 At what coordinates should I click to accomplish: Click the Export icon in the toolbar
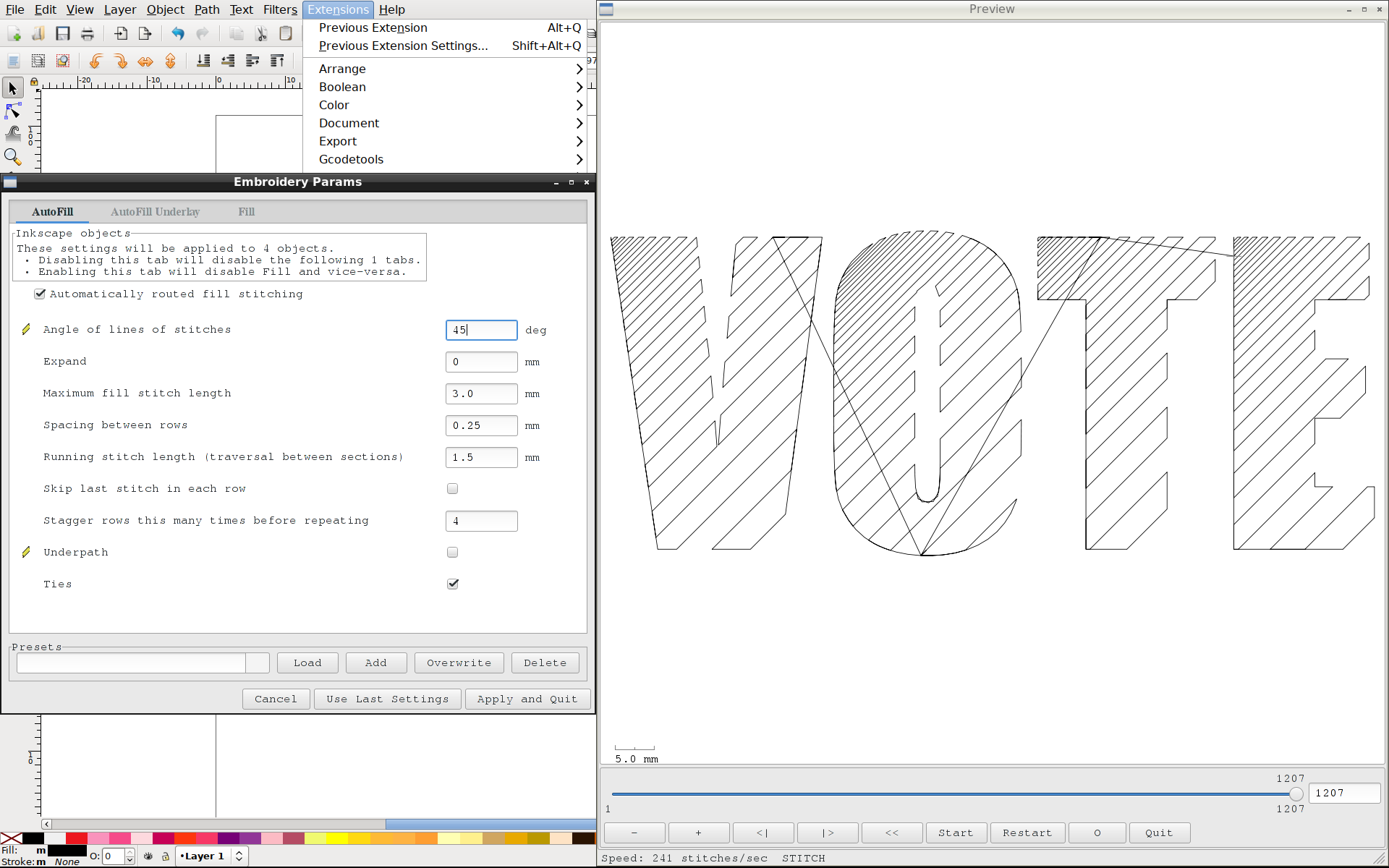pyautogui.click(x=145, y=33)
